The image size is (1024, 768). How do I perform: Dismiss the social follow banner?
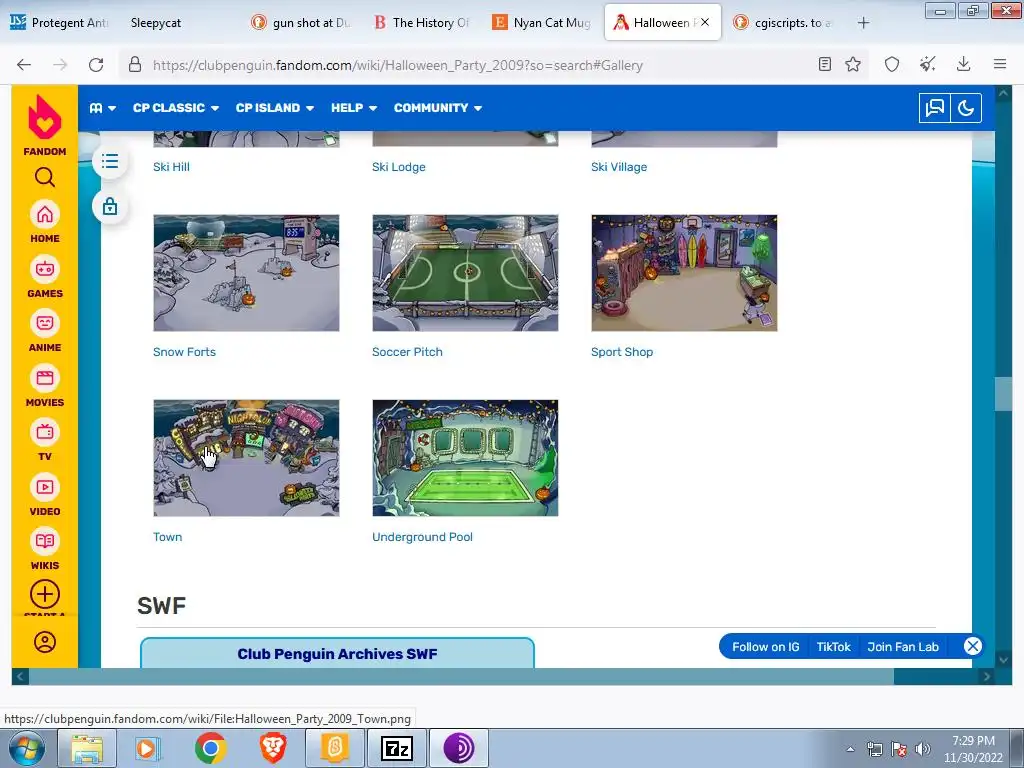972,646
